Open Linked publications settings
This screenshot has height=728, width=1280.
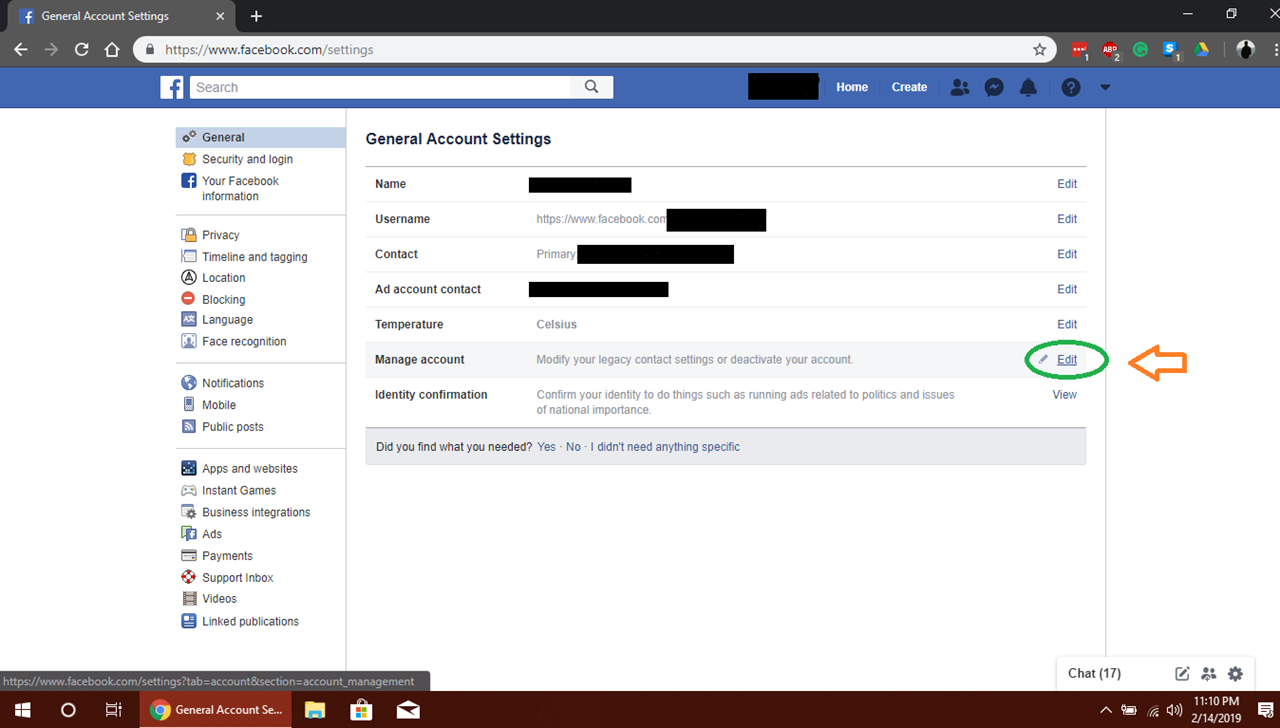click(x=250, y=621)
